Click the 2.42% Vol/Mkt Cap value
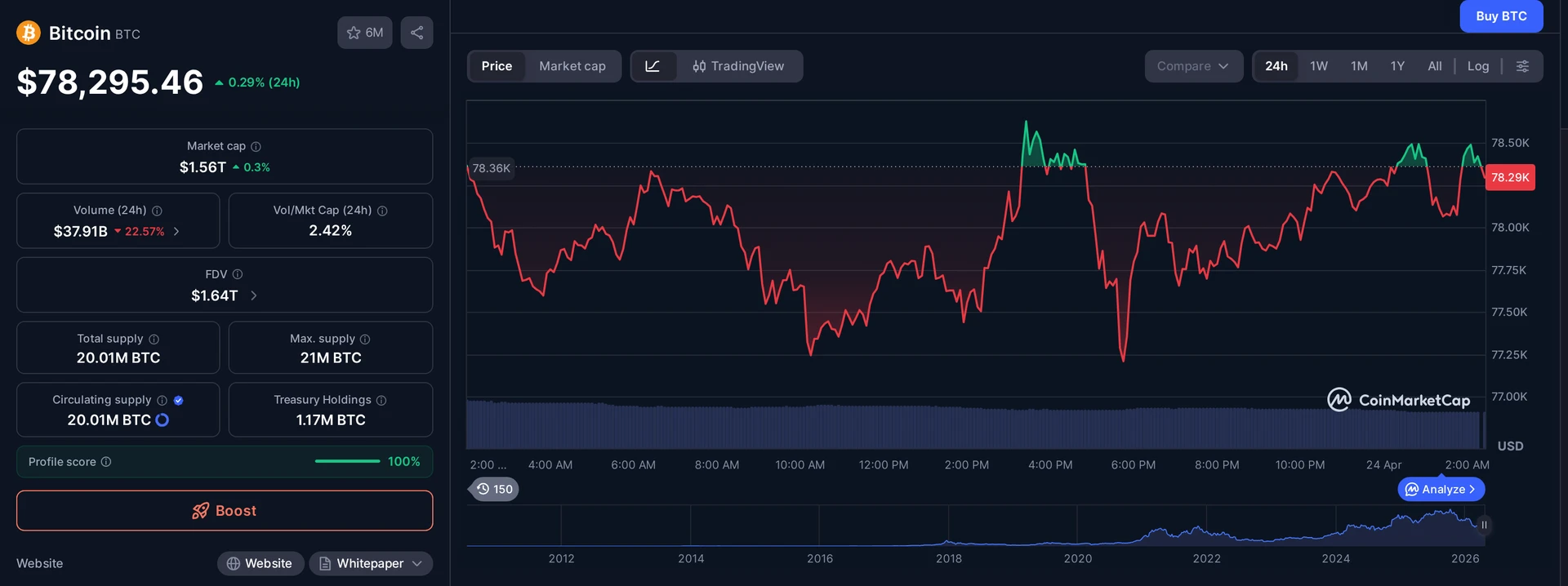Image resolution: width=1568 pixels, height=586 pixels. click(330, 231)
